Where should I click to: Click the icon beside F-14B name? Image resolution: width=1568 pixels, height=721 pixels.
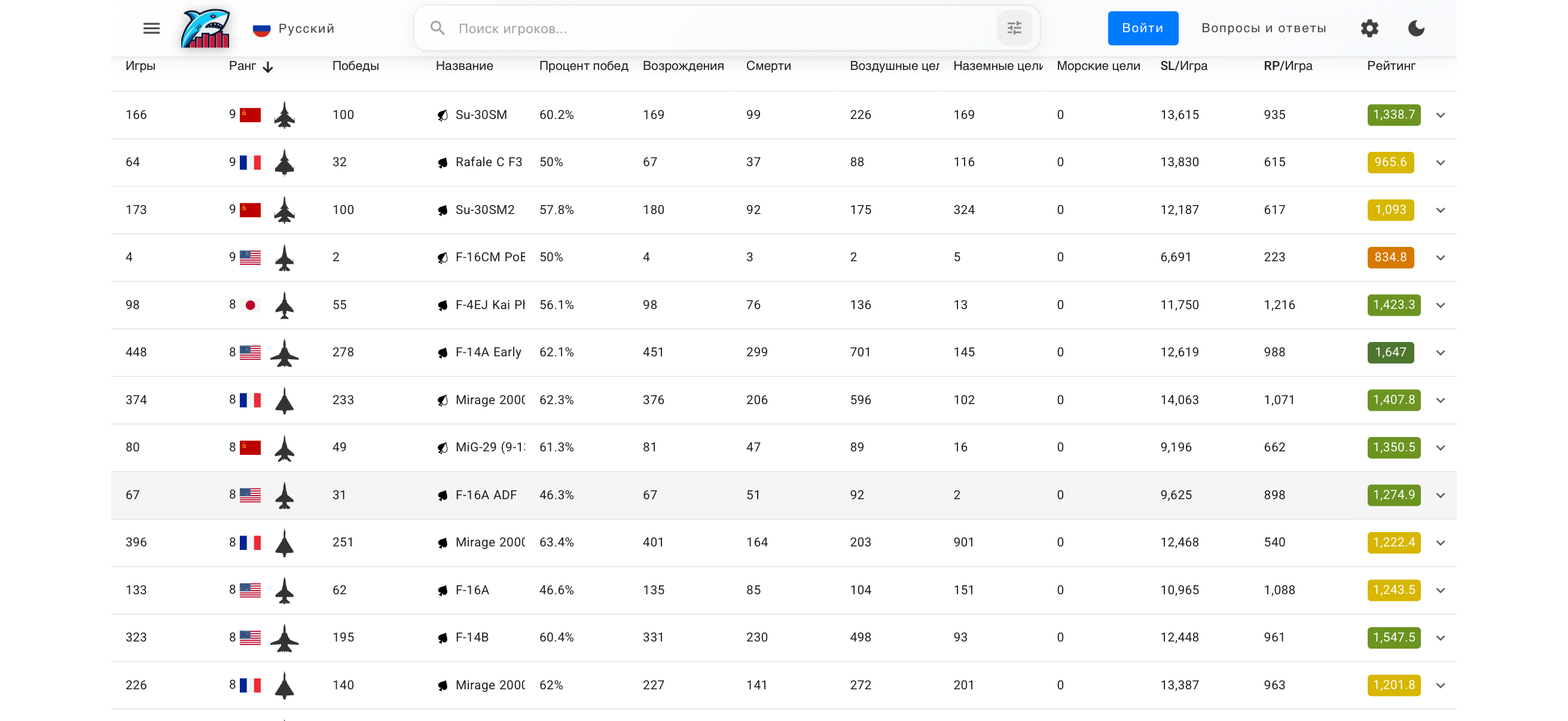coord(443,638)
